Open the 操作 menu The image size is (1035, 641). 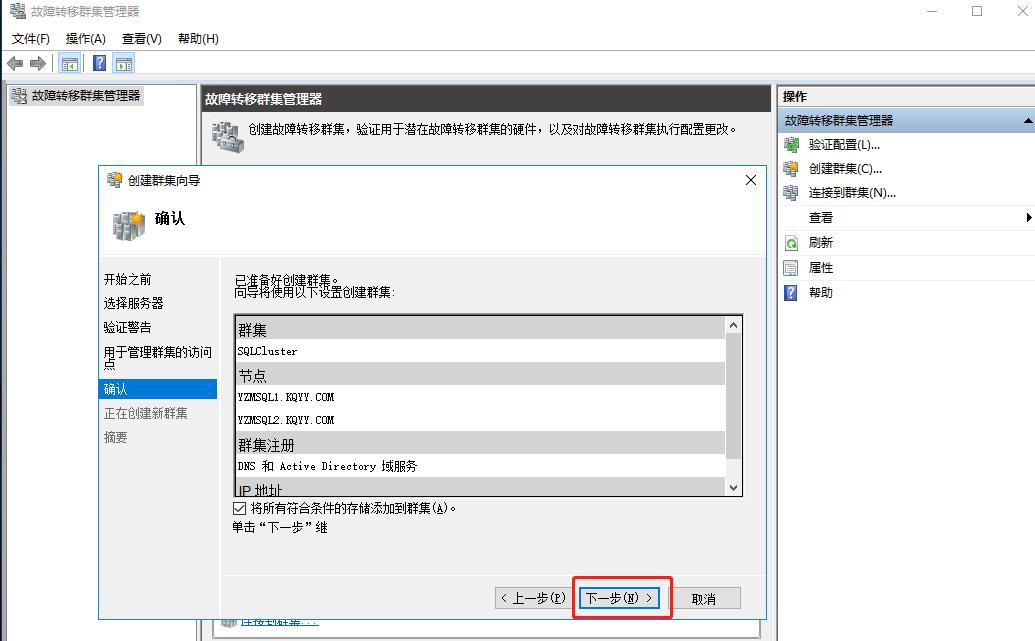86,38
